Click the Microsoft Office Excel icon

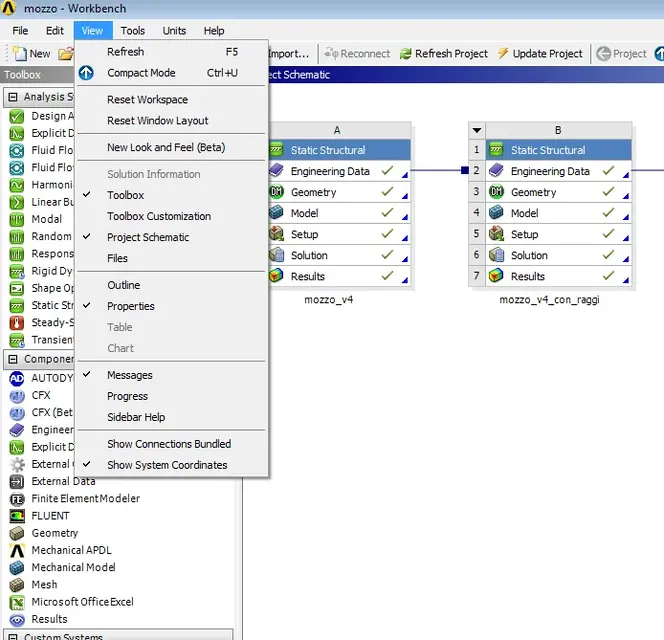[x=17, y=602]
